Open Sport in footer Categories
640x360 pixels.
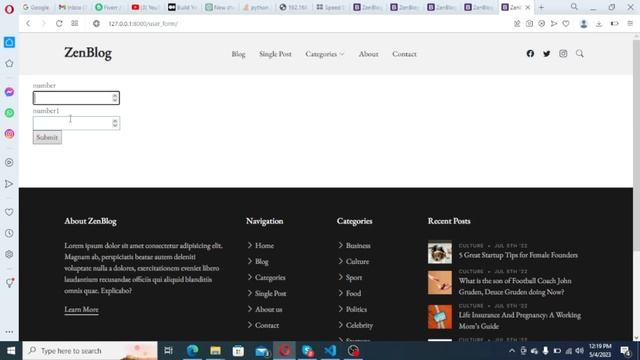coord(353,277)
